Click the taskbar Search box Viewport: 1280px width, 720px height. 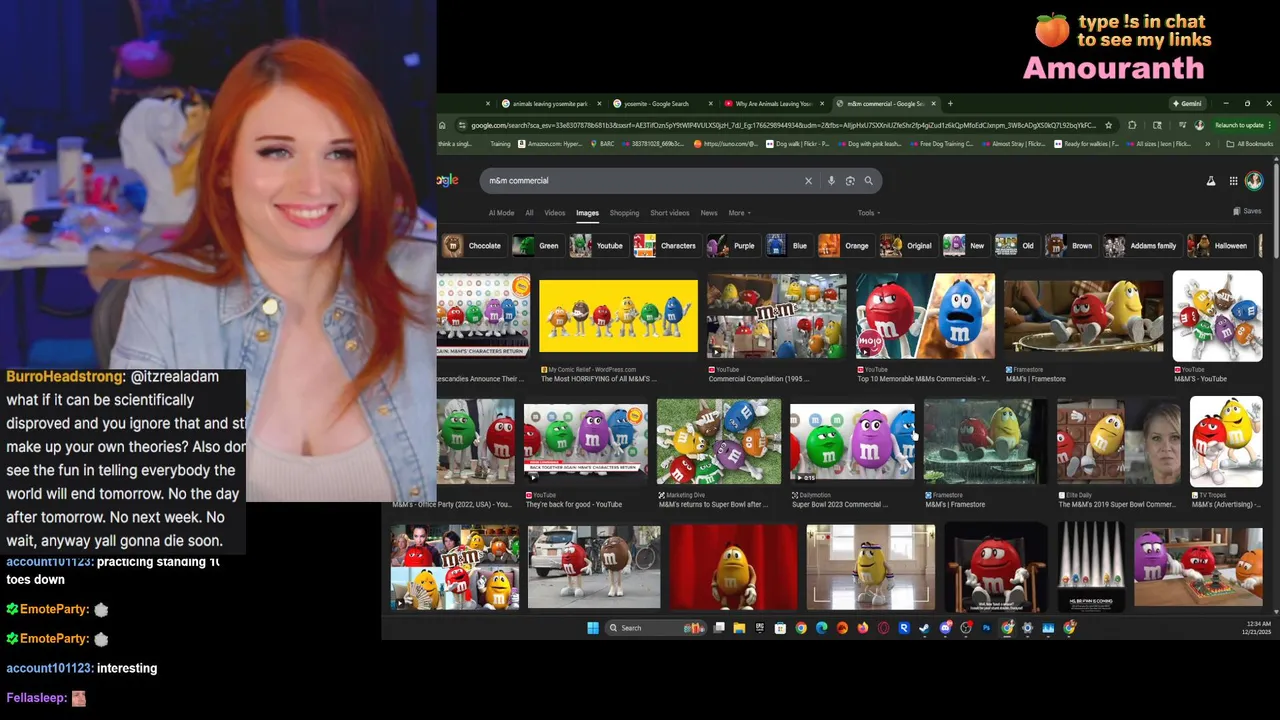pyautogui.click(x=656, y=628)
